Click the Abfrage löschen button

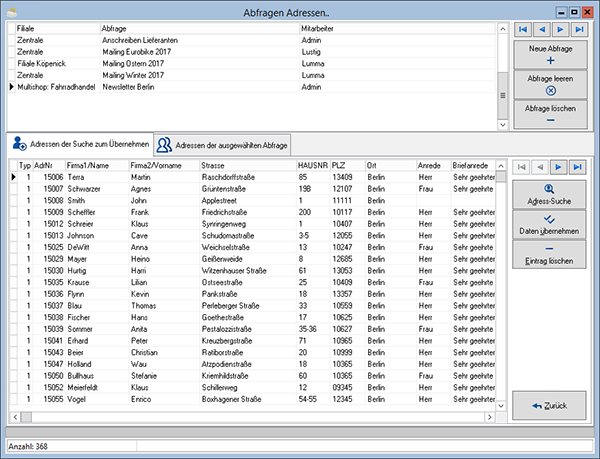tap(550, 114)
